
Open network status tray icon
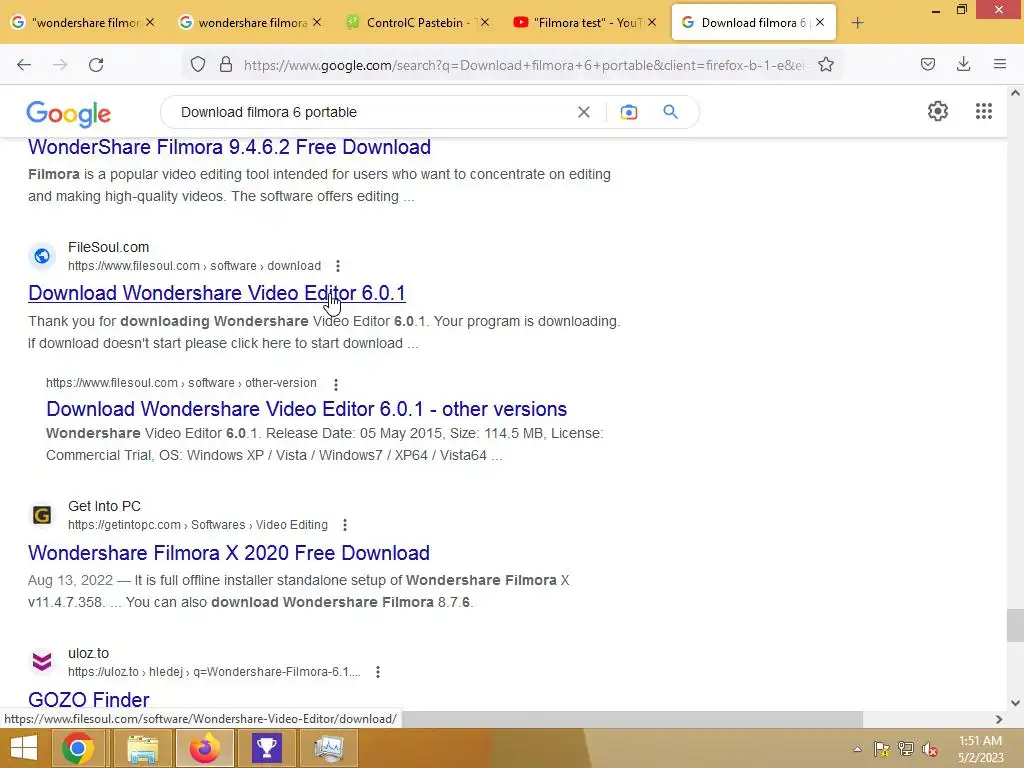tap(906, 749)
